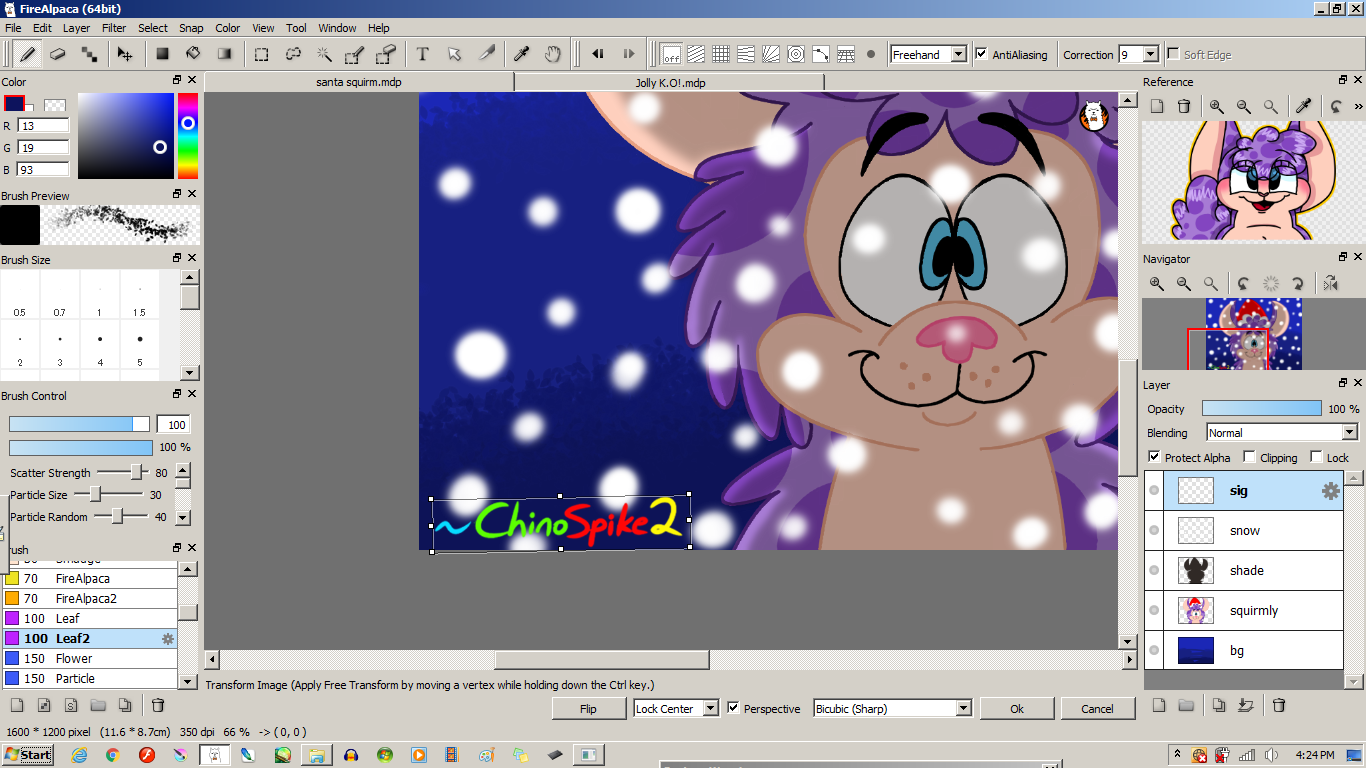1366x768 pixels.
Task: Open the Layer menu
Action: pyautogui.click(x=76, y=28)
